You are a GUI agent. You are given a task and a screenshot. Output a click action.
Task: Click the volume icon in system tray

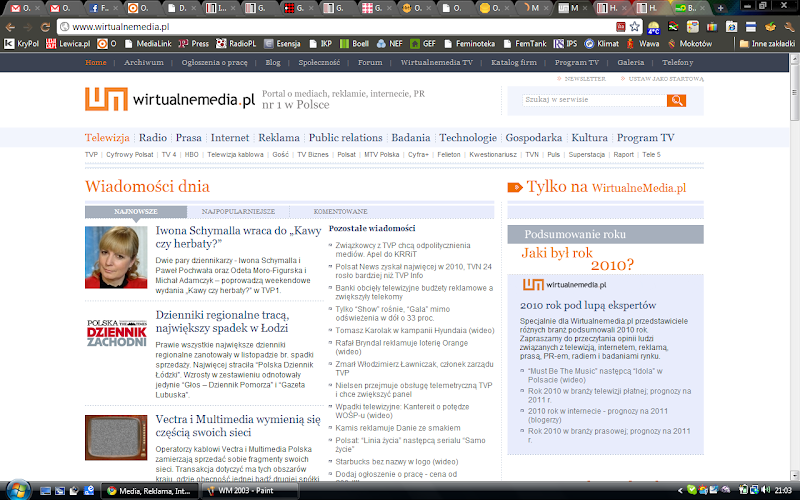765,490
